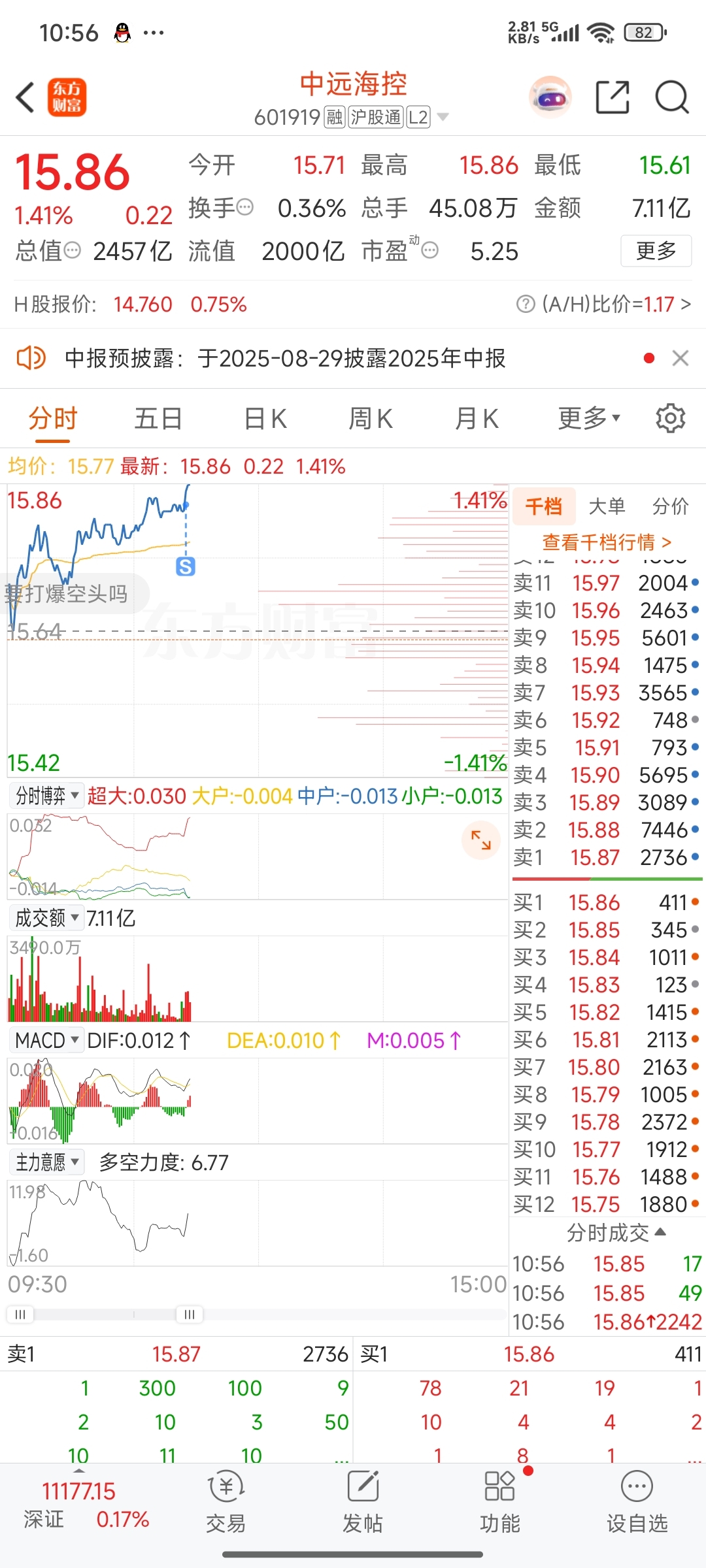Viewport: 706px width, 1568px height.
Task: Switch the 深证 index ticker
Action: (86, 1505)
